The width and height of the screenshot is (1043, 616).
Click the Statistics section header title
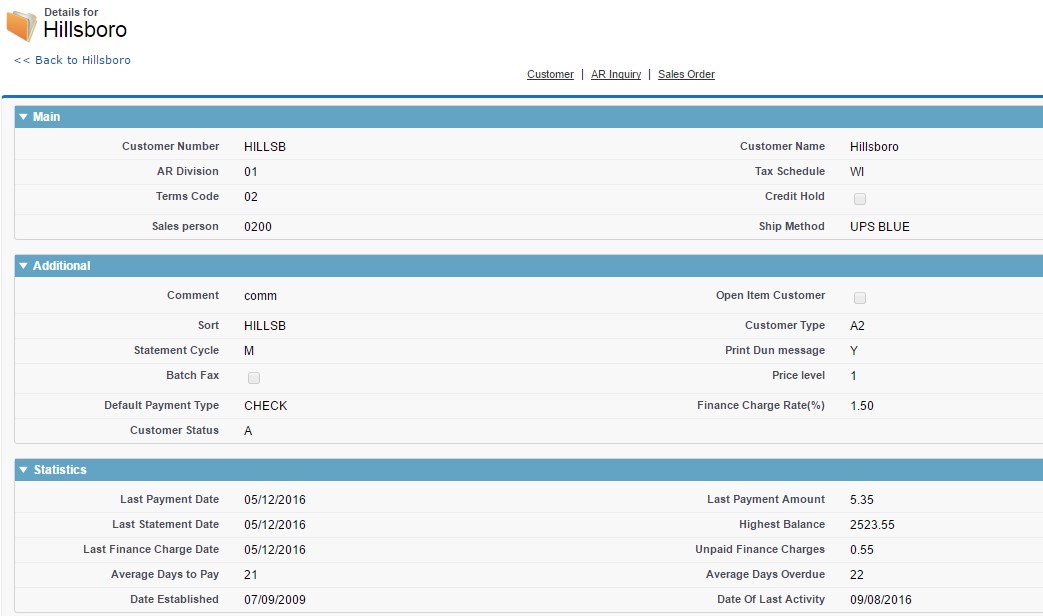(60, 470)
